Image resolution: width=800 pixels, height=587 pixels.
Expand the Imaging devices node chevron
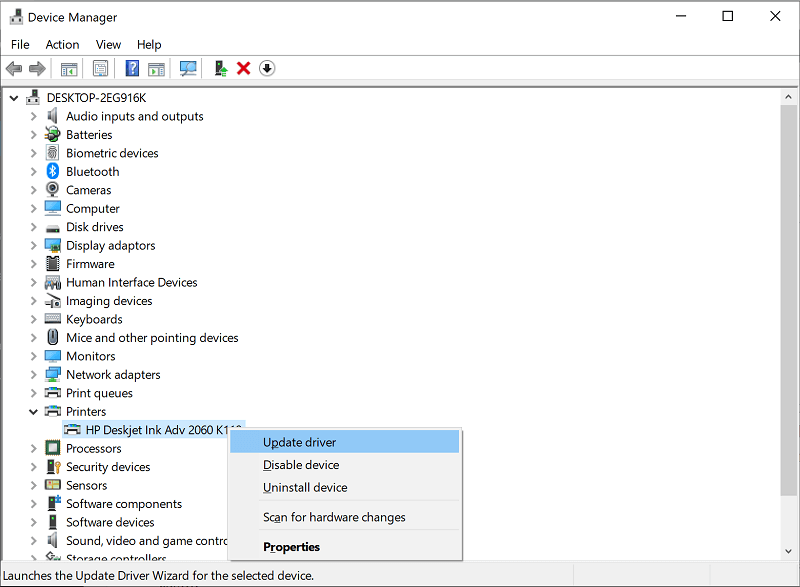coord(34,301)
